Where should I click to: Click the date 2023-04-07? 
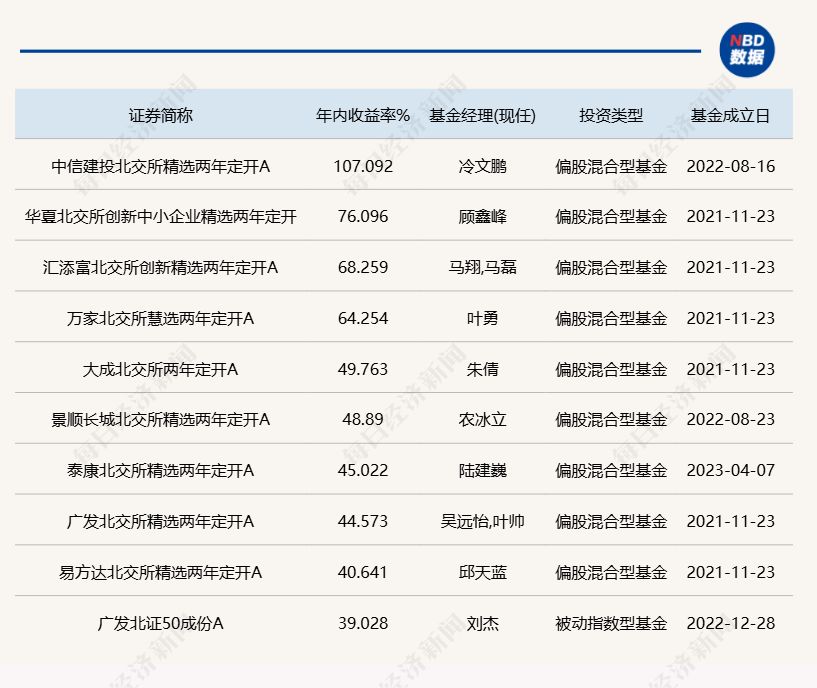(730, 470)
